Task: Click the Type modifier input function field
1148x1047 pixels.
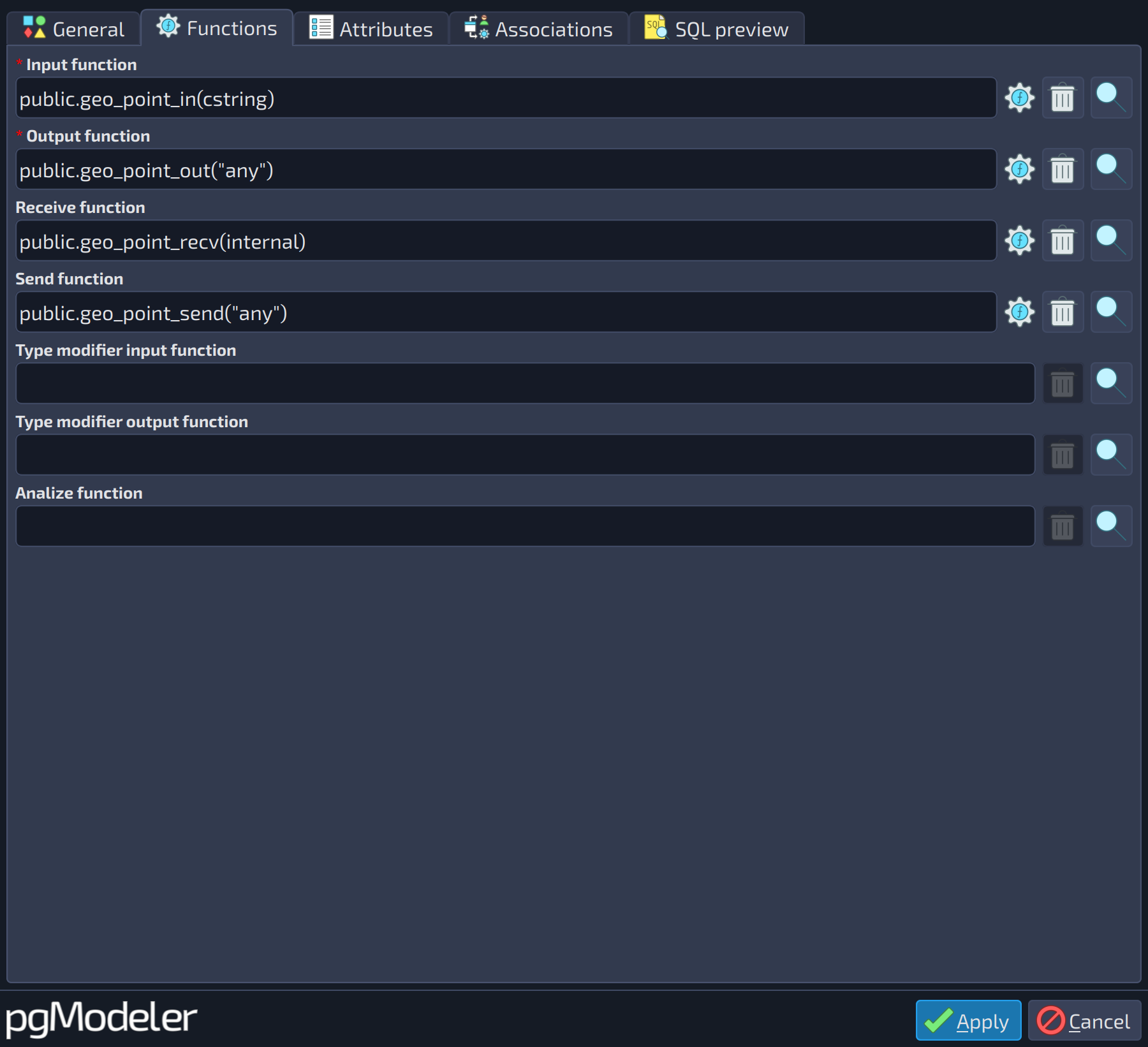Action: pyautogui.click(x=525, y=384)
